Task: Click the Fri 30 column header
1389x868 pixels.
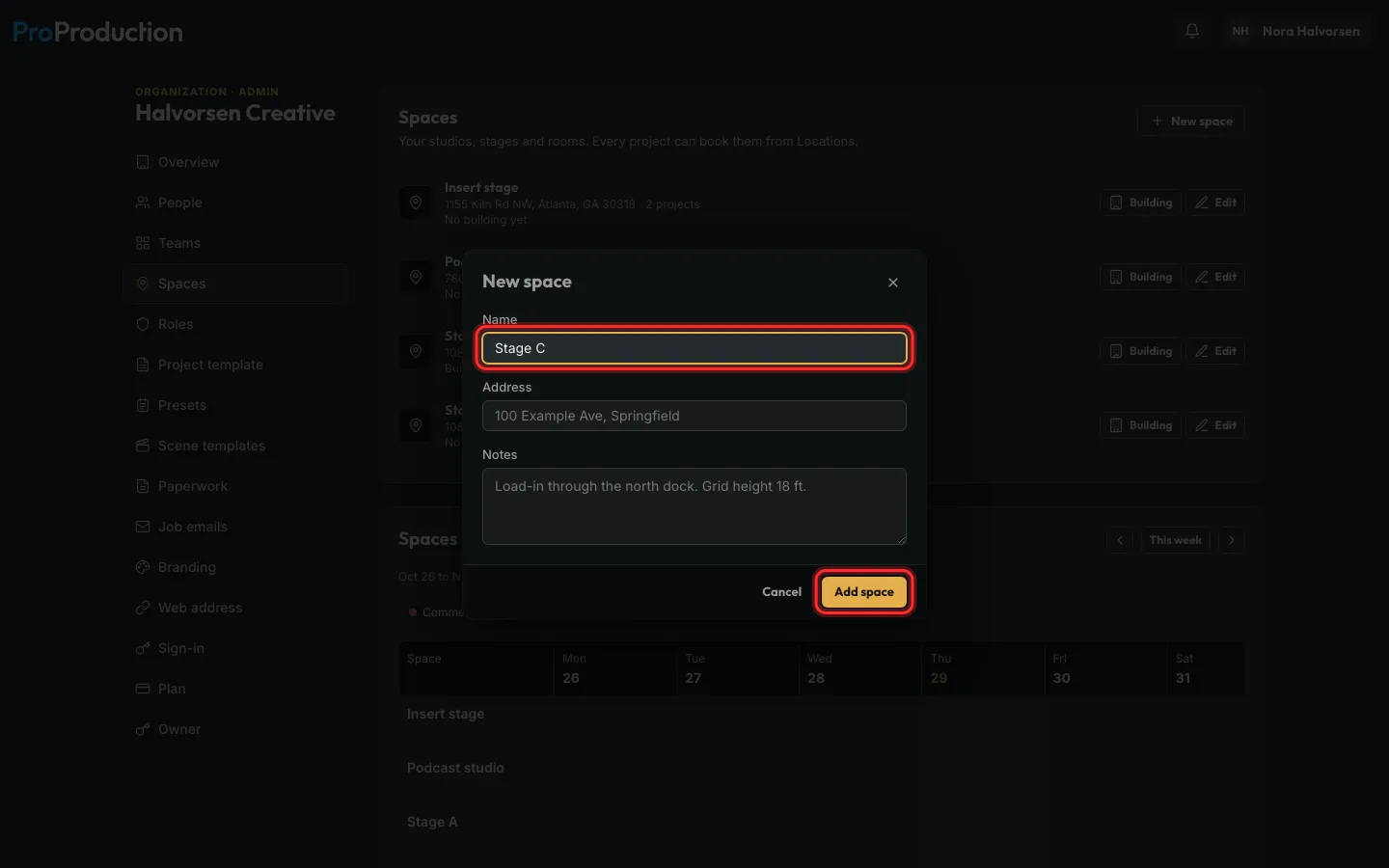Action: (1104, 668)
